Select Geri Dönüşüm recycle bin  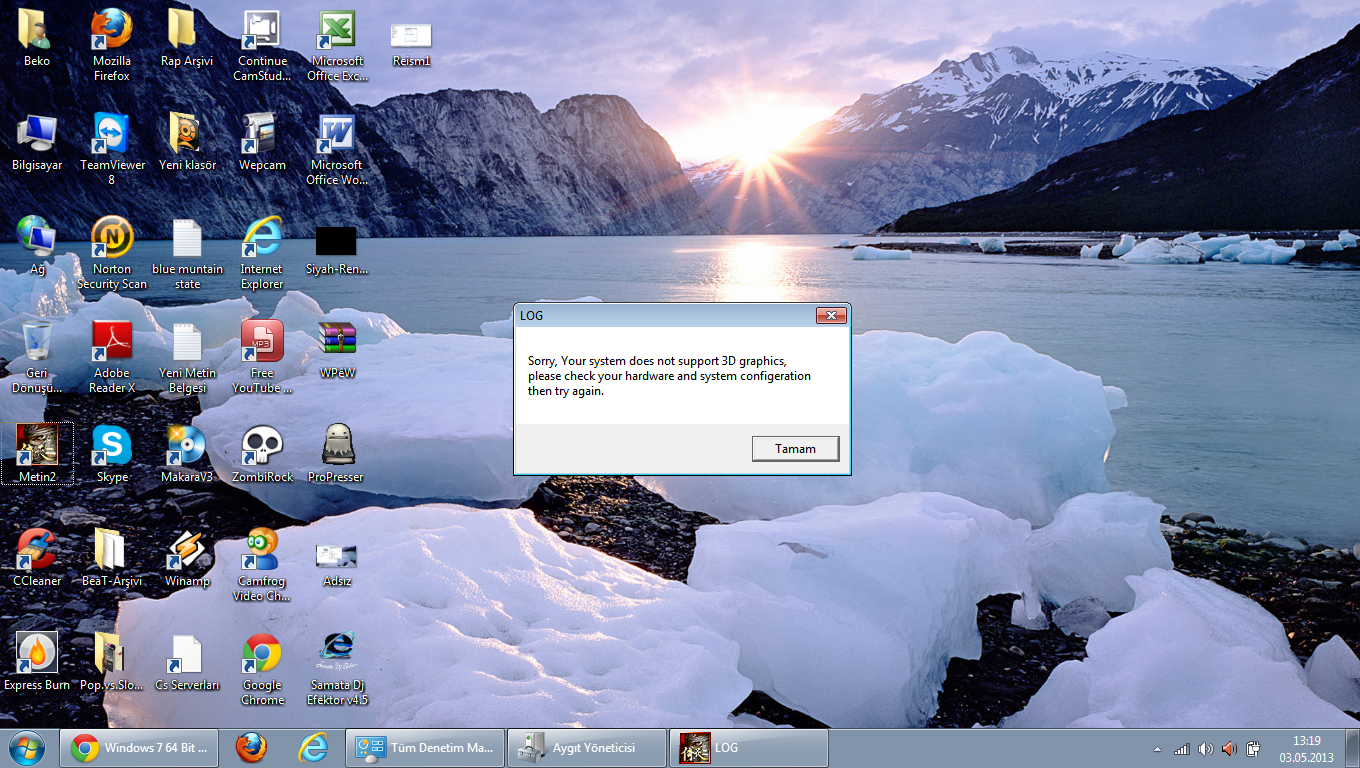click(37, 357)
